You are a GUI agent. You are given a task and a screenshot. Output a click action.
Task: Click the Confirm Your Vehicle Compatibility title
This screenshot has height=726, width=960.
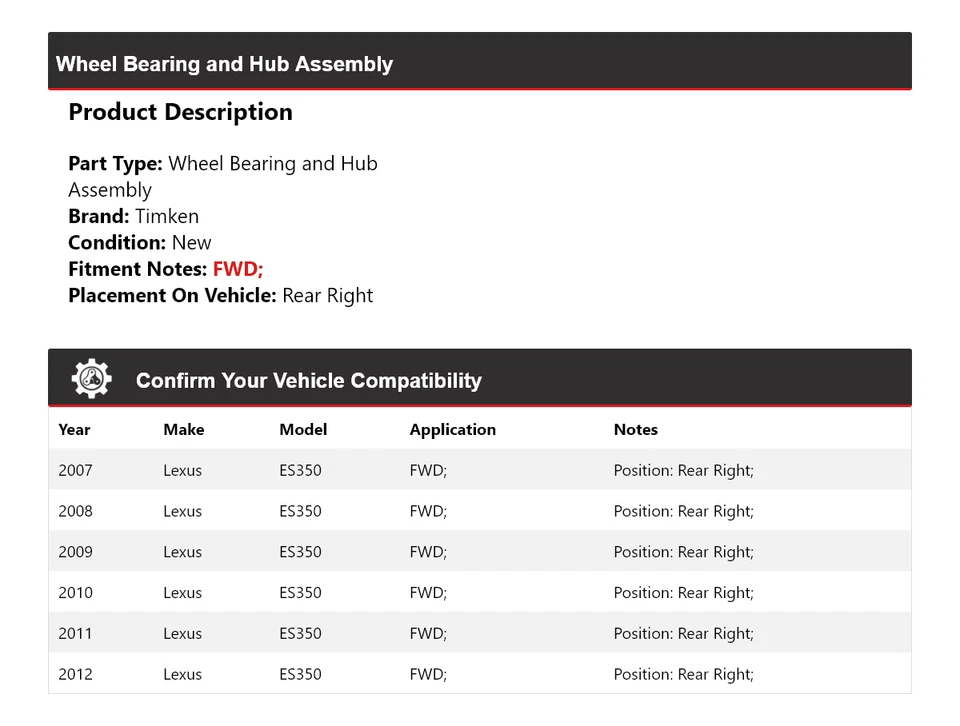[308, 381]
